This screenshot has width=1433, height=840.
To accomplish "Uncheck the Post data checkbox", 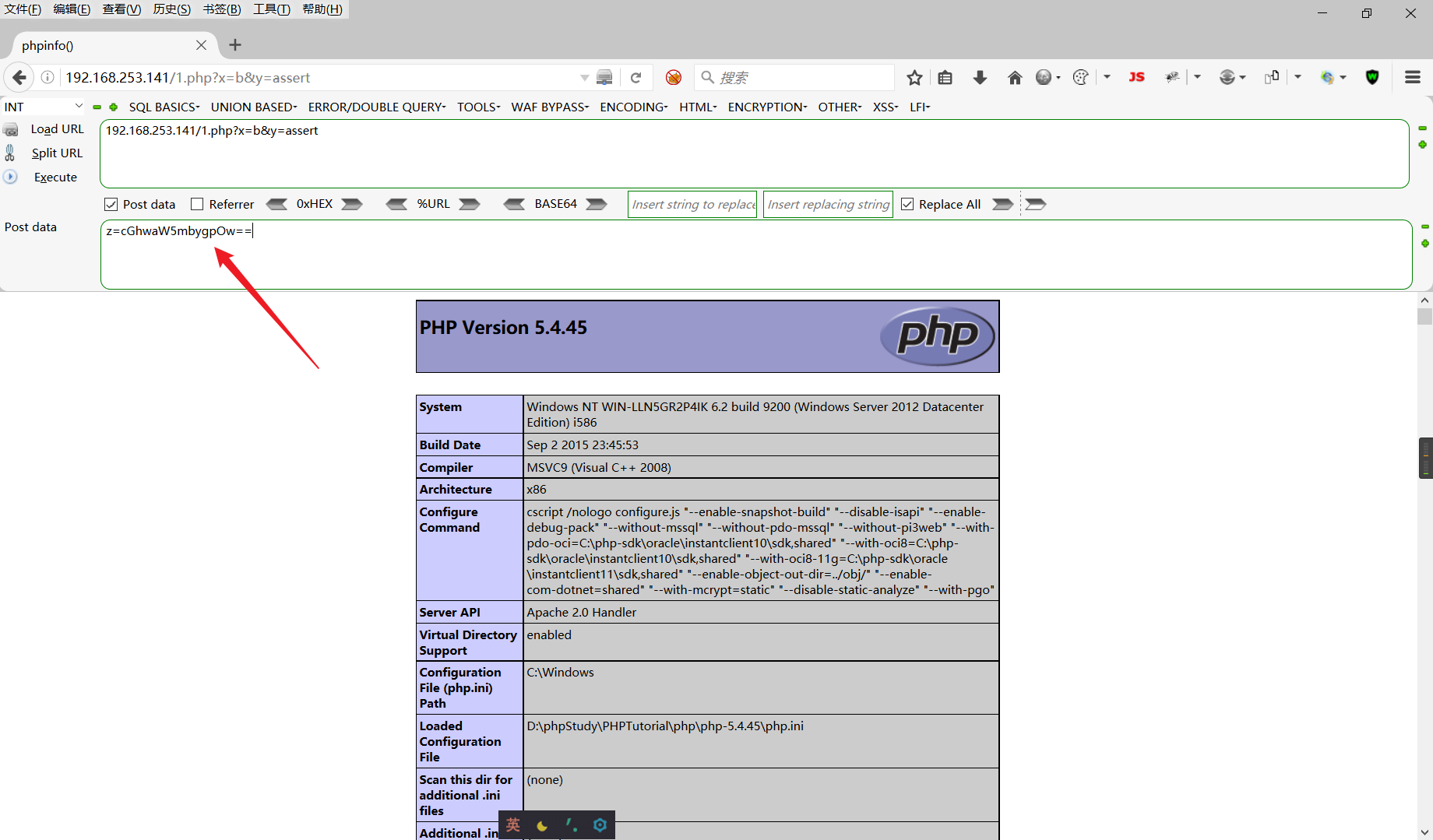I will (x=111, y=204).
